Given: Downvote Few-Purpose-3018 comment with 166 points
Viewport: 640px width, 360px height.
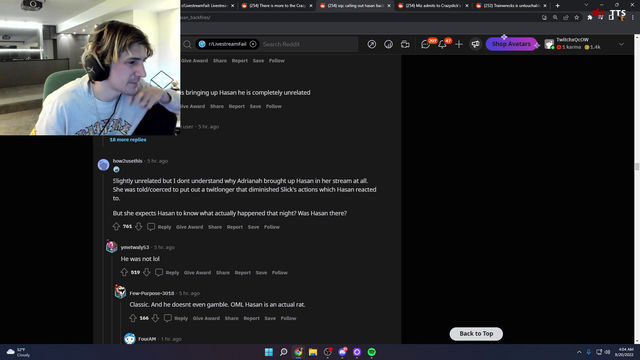Looking at the screenshot, I should [x=156, y=318].
